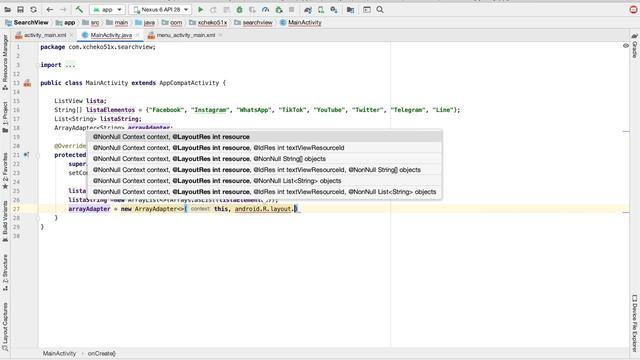Click the Stop square icon
The image size is (640, 360).
[x=291, y=9]
